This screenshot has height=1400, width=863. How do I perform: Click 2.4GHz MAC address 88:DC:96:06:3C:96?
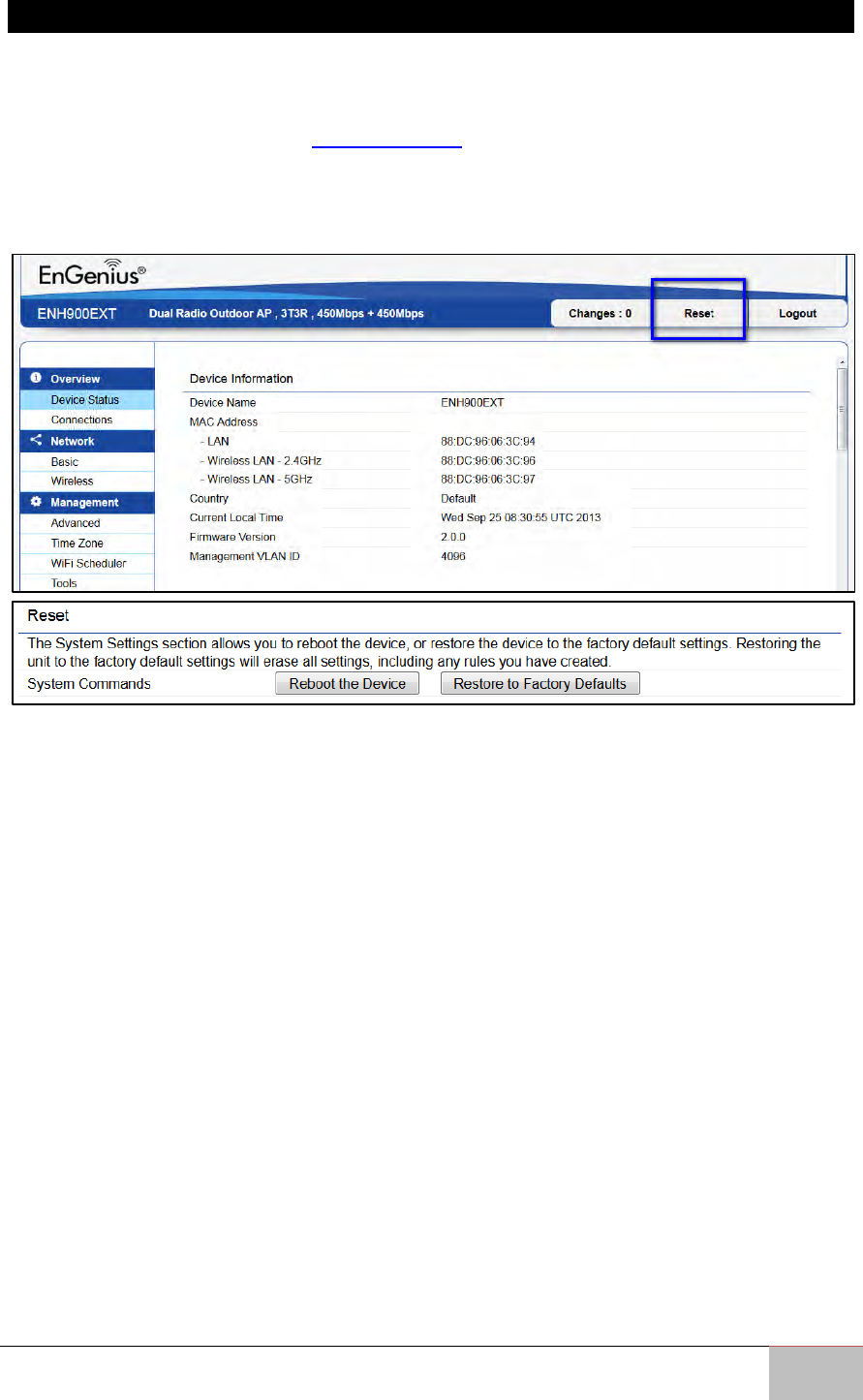488,460
